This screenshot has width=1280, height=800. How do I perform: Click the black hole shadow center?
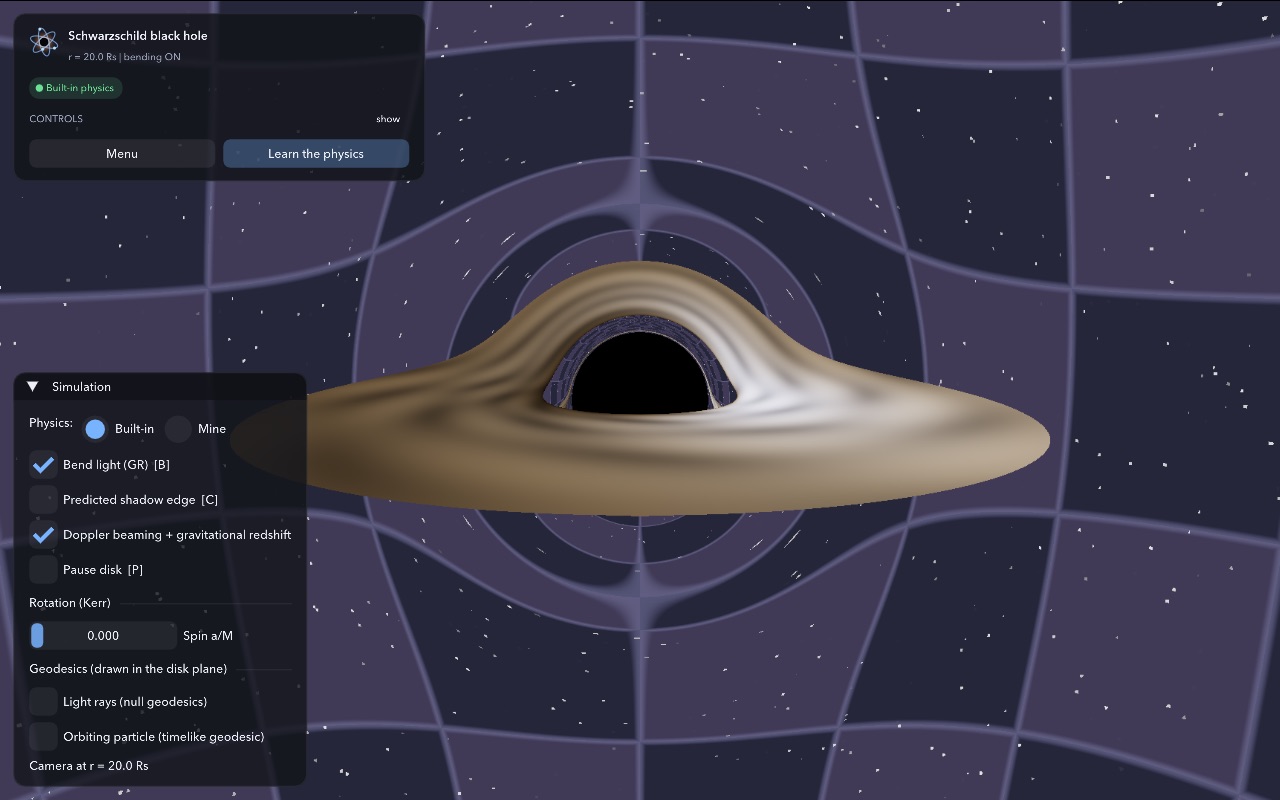pyautogui.click(x=640, y=373)
